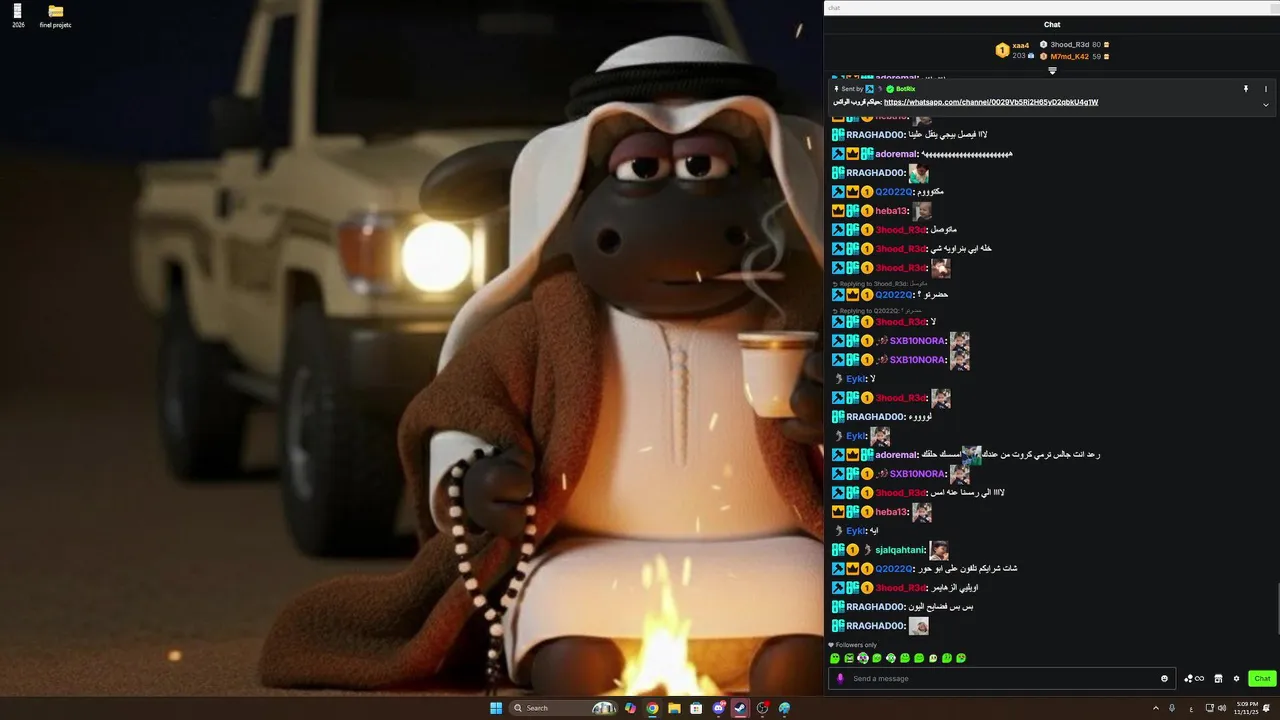Click the BotRix username in pinned message

tap(905, 89)
